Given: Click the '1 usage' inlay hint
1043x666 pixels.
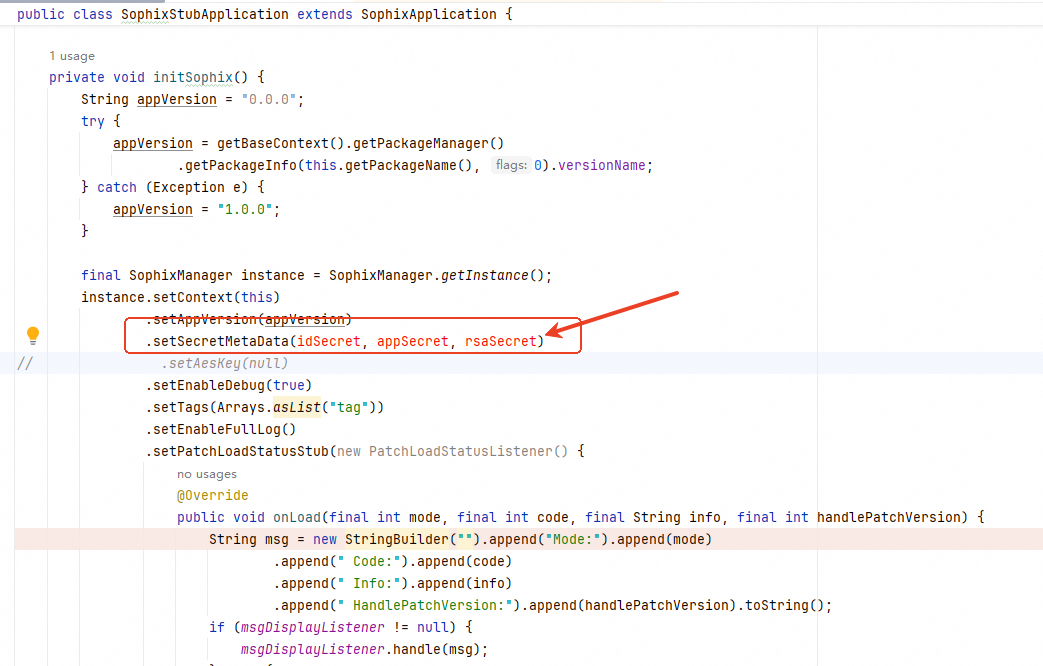Looking at the screenshot, I should point(72,57).
